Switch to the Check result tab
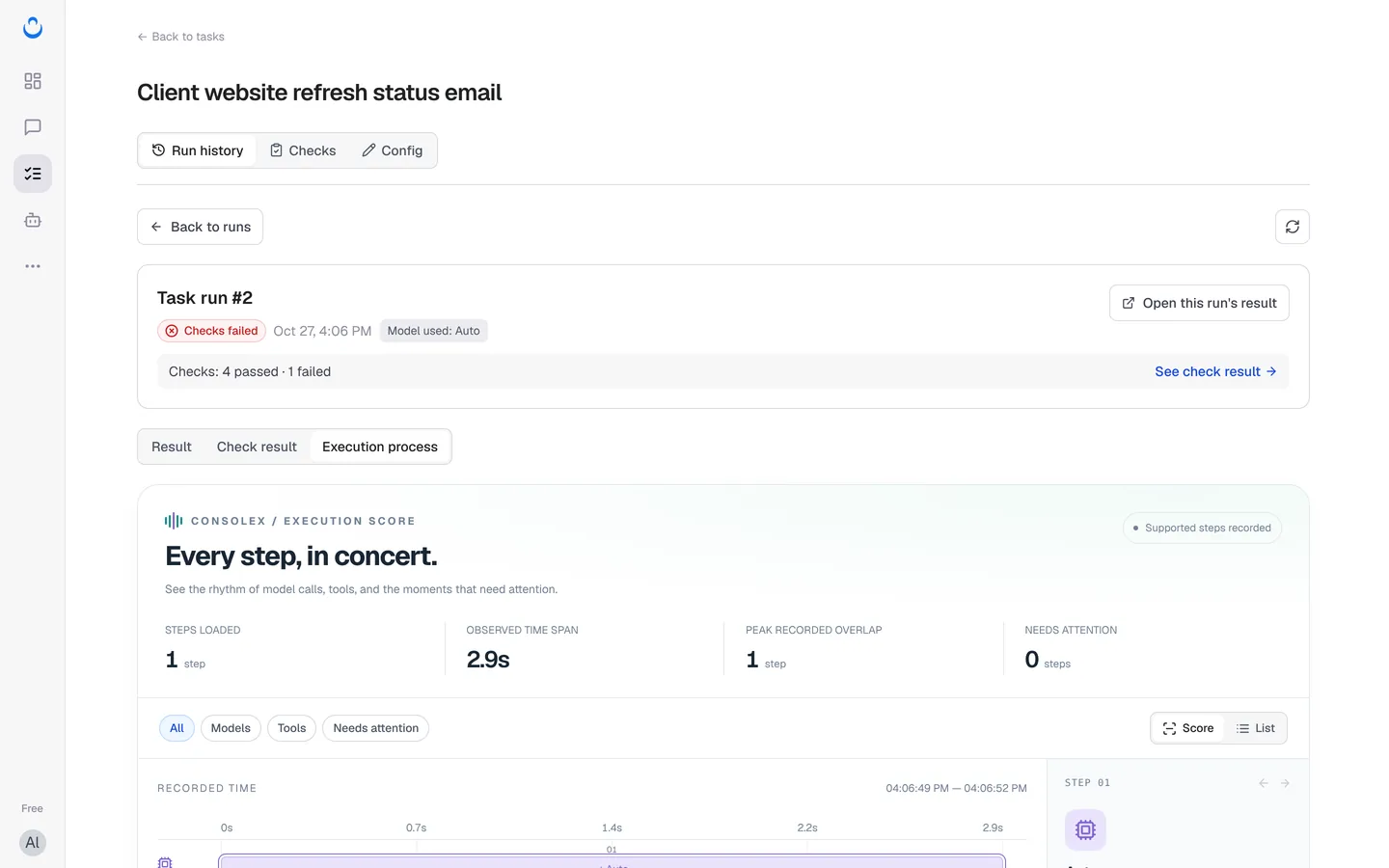This screenshot has height=868, width=1389. pyautogui.click(x=257, y=447)
